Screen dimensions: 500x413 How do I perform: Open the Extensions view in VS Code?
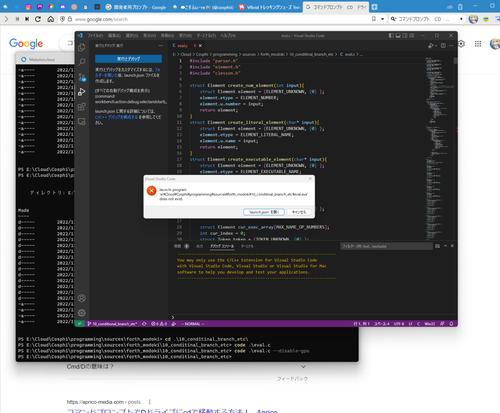click(x=82, y=107)
